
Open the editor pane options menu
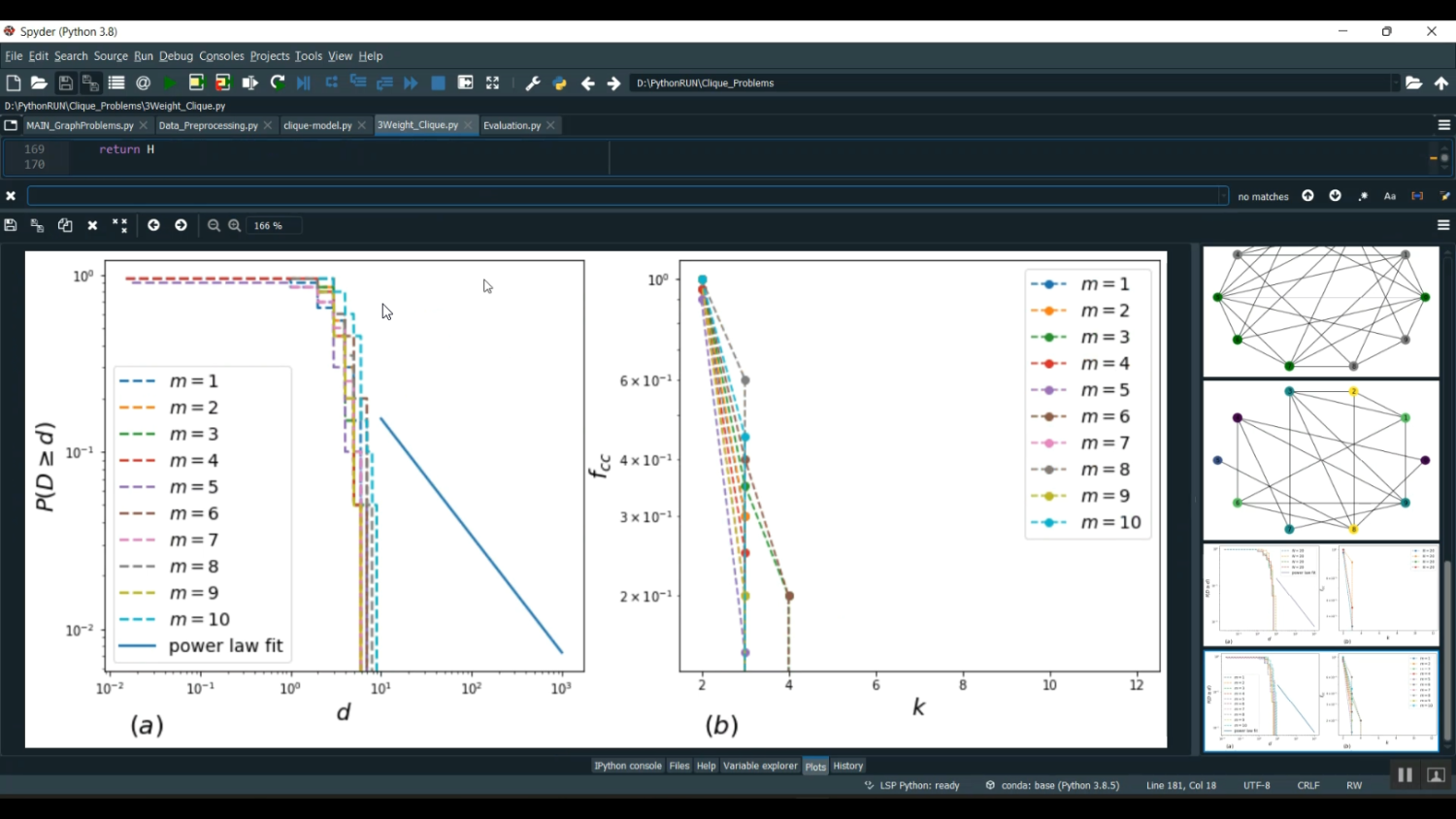(1443, 125)
